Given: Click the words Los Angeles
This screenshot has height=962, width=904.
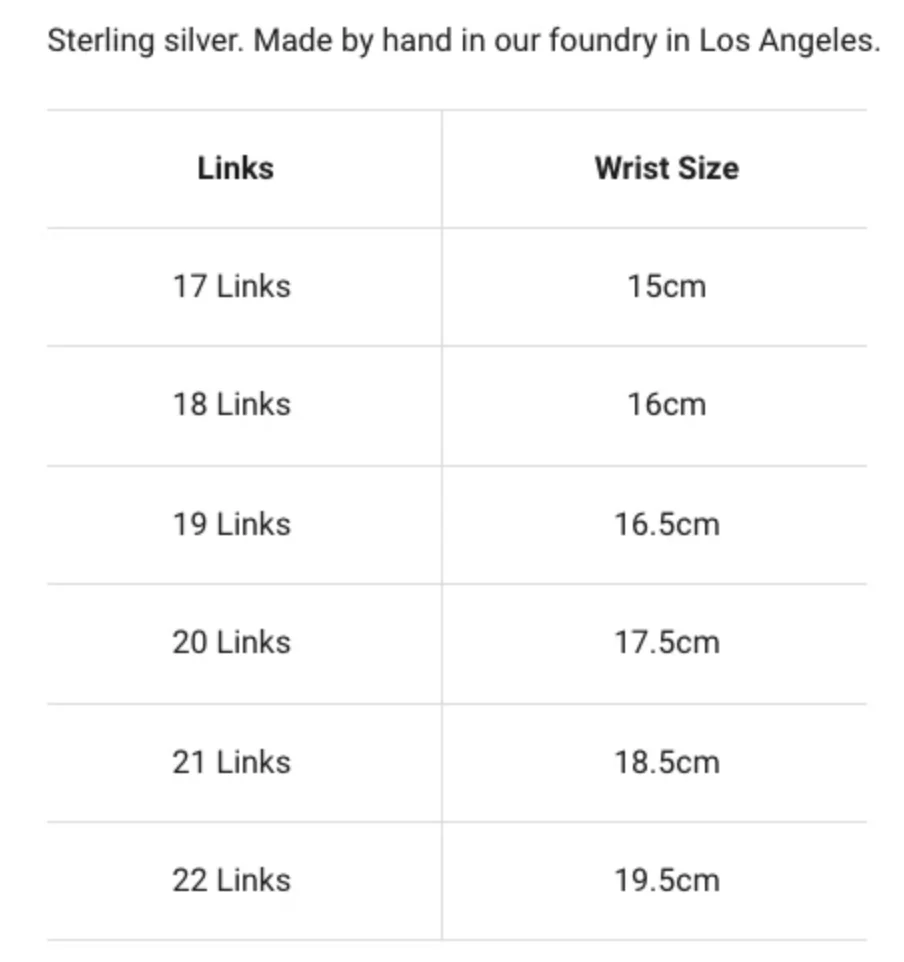Looking at the screenshot, I should (x=790, y=42).
